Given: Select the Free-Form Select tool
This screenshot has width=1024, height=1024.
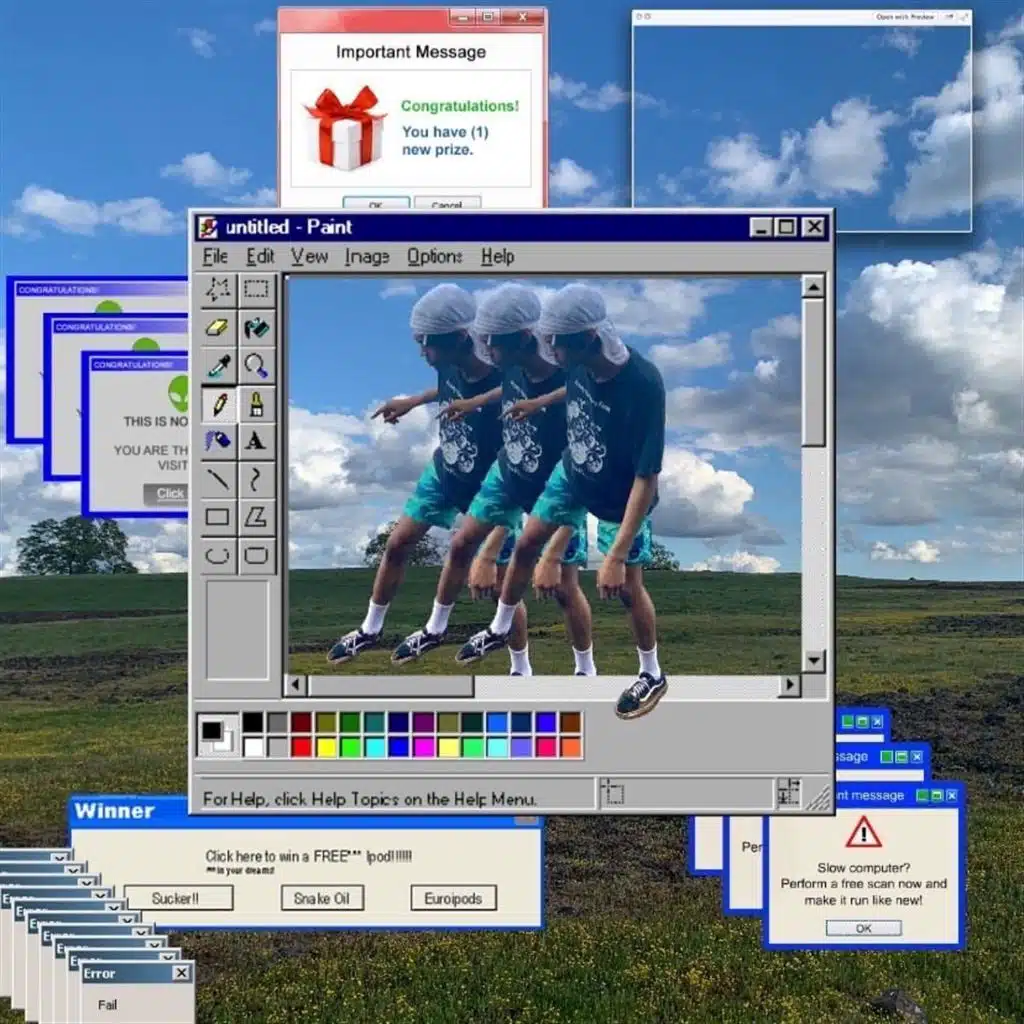Looking at the screenshot, I should coord(218,290).
